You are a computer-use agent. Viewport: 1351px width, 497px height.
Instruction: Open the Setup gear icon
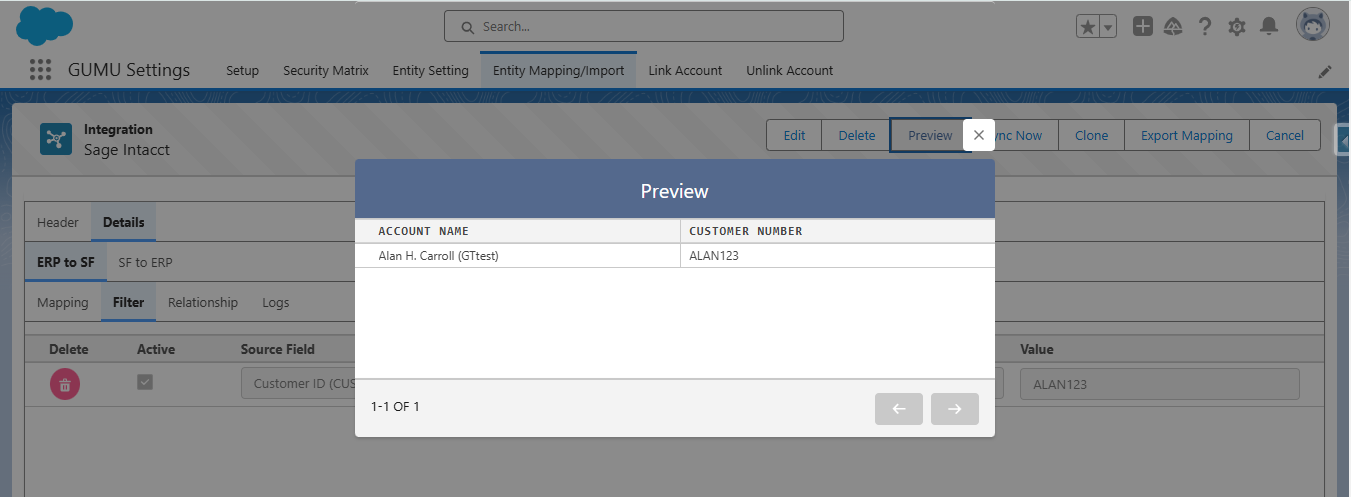pyautogui.click(x=1237, y=27)
